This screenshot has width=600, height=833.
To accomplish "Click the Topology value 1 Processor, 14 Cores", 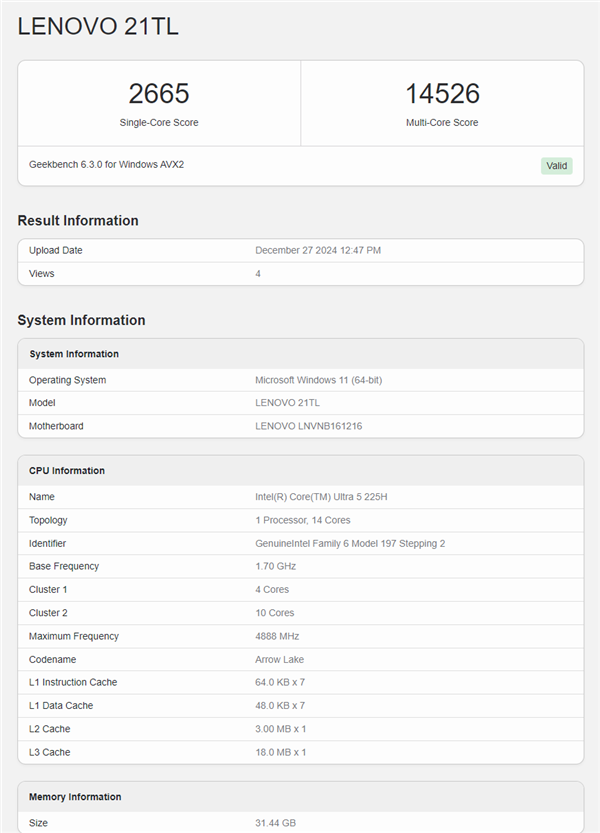I will coord(303,520).
